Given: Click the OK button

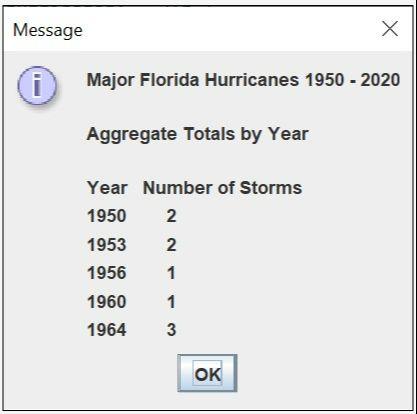Looking at the screenshot, I should click(x=207, y=373).
